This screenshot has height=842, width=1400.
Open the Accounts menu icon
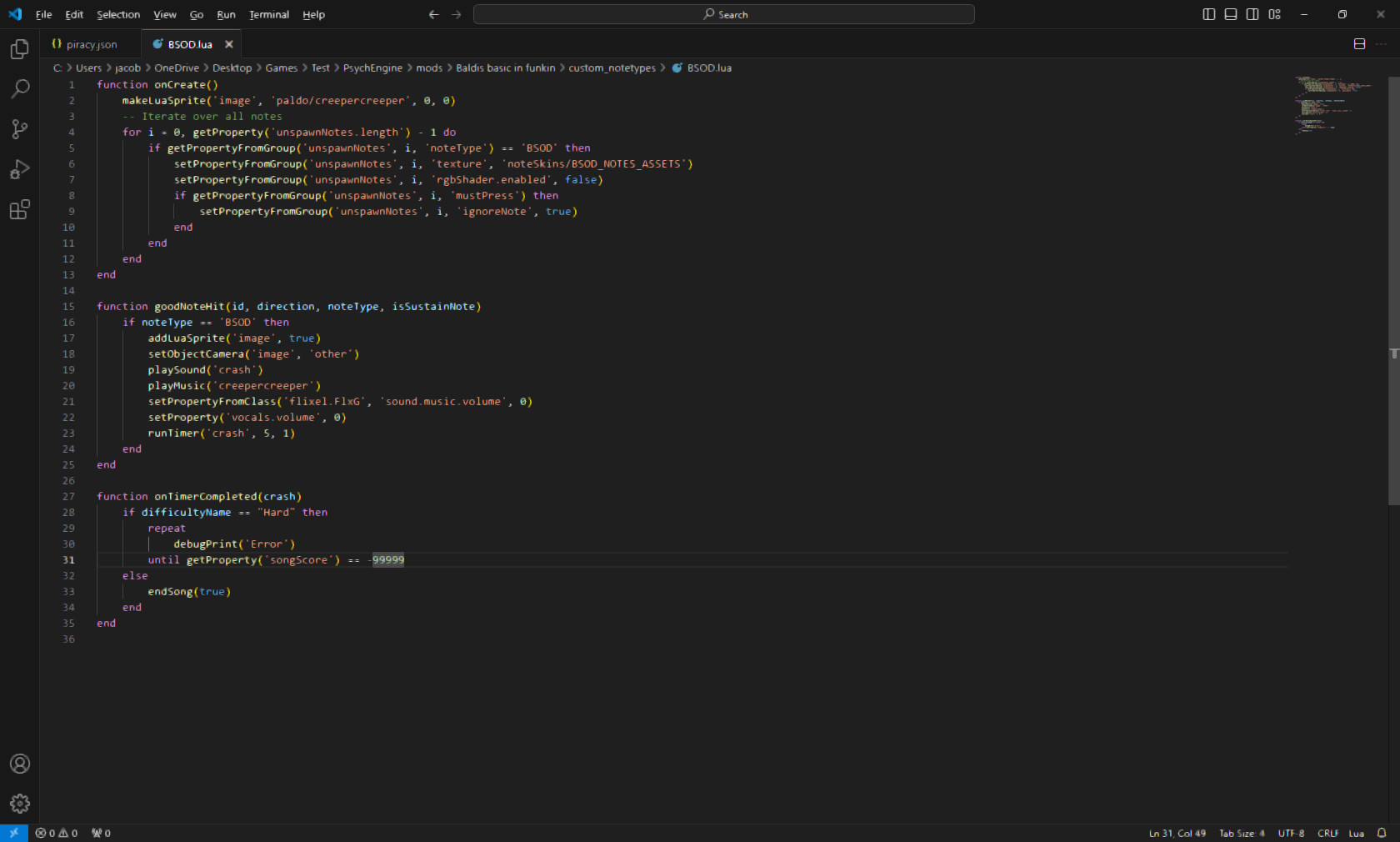pyautogui.click(x=20, y=764)
